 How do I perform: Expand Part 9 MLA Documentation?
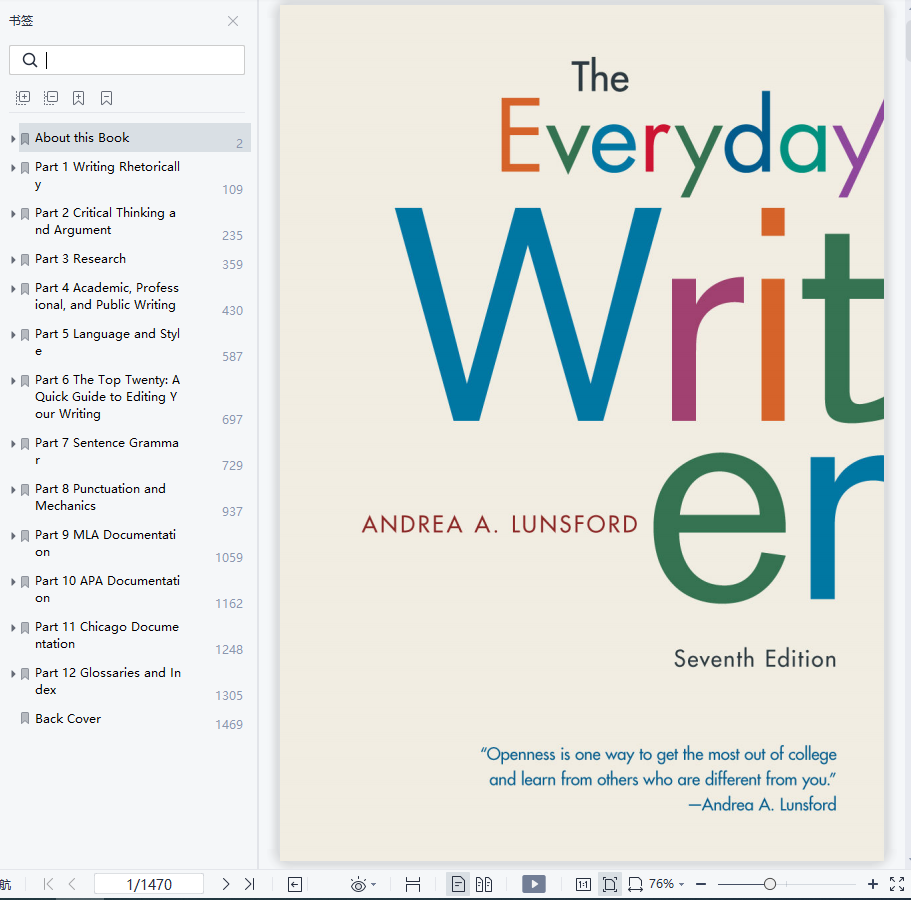(x=13, y=536)
